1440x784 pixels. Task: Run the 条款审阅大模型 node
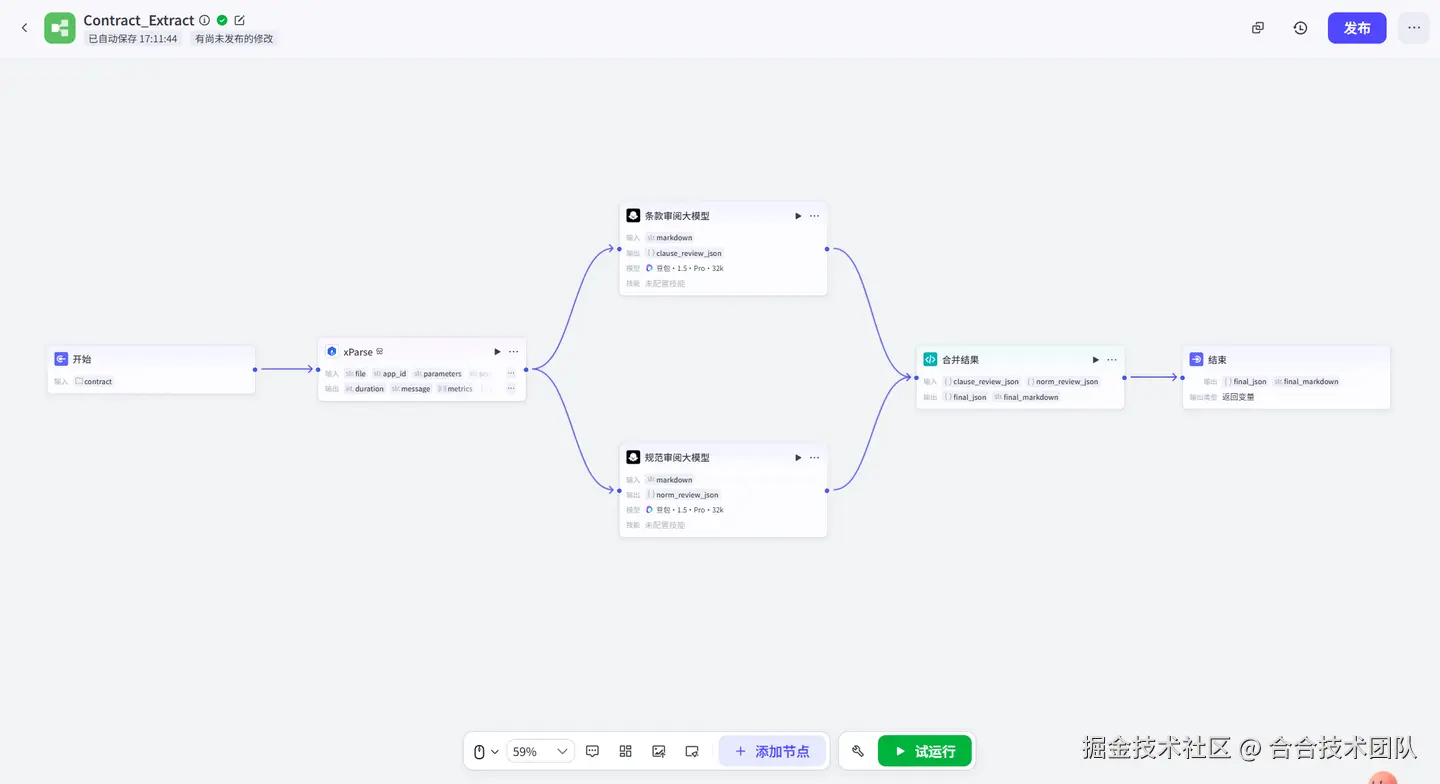pos(798,216)
